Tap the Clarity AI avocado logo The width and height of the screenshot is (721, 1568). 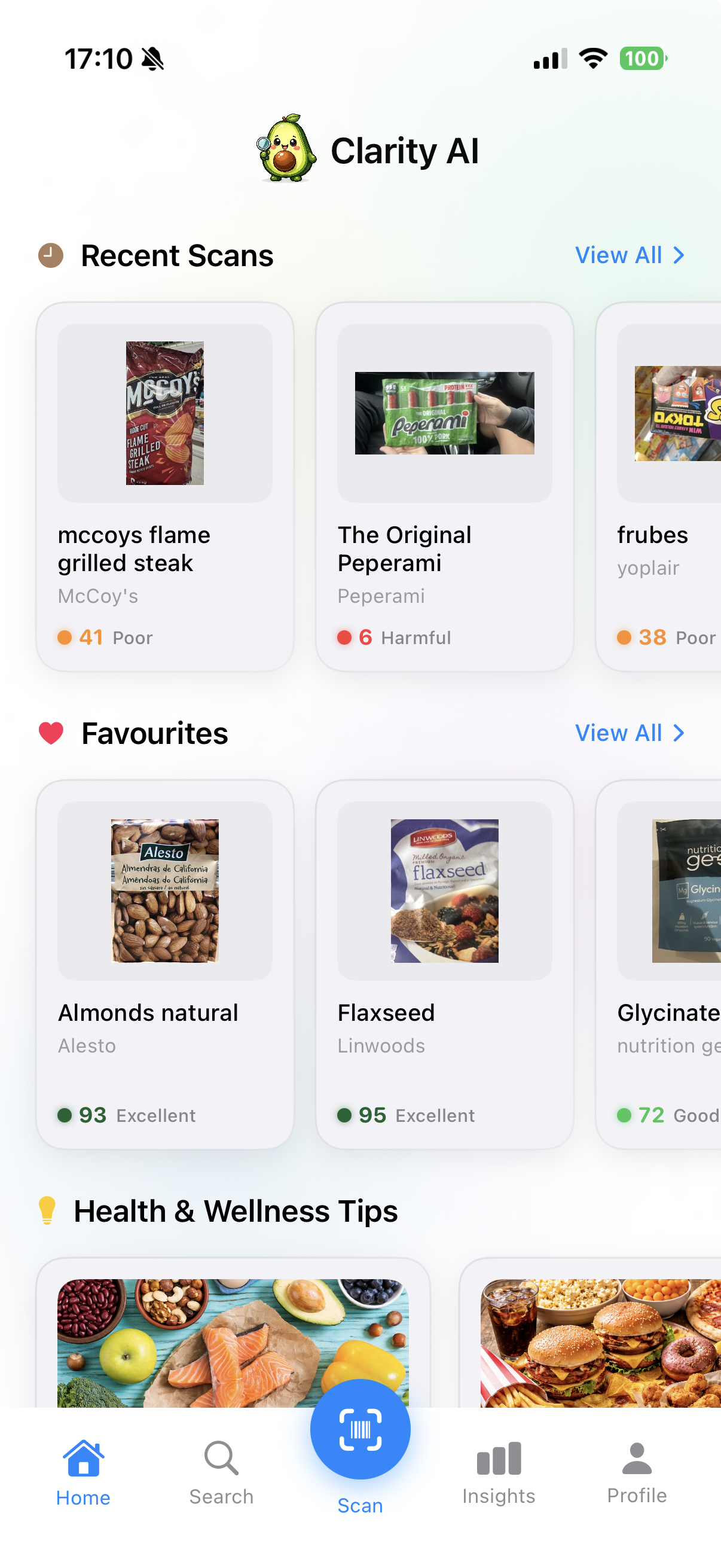point(286,149)
